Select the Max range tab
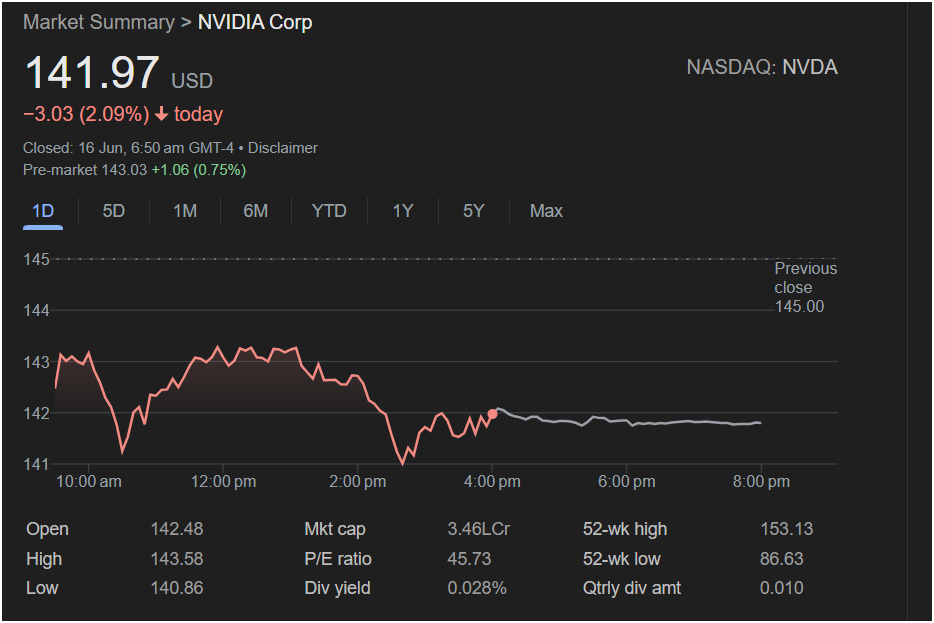934x623 pixels. coord(546,211)
